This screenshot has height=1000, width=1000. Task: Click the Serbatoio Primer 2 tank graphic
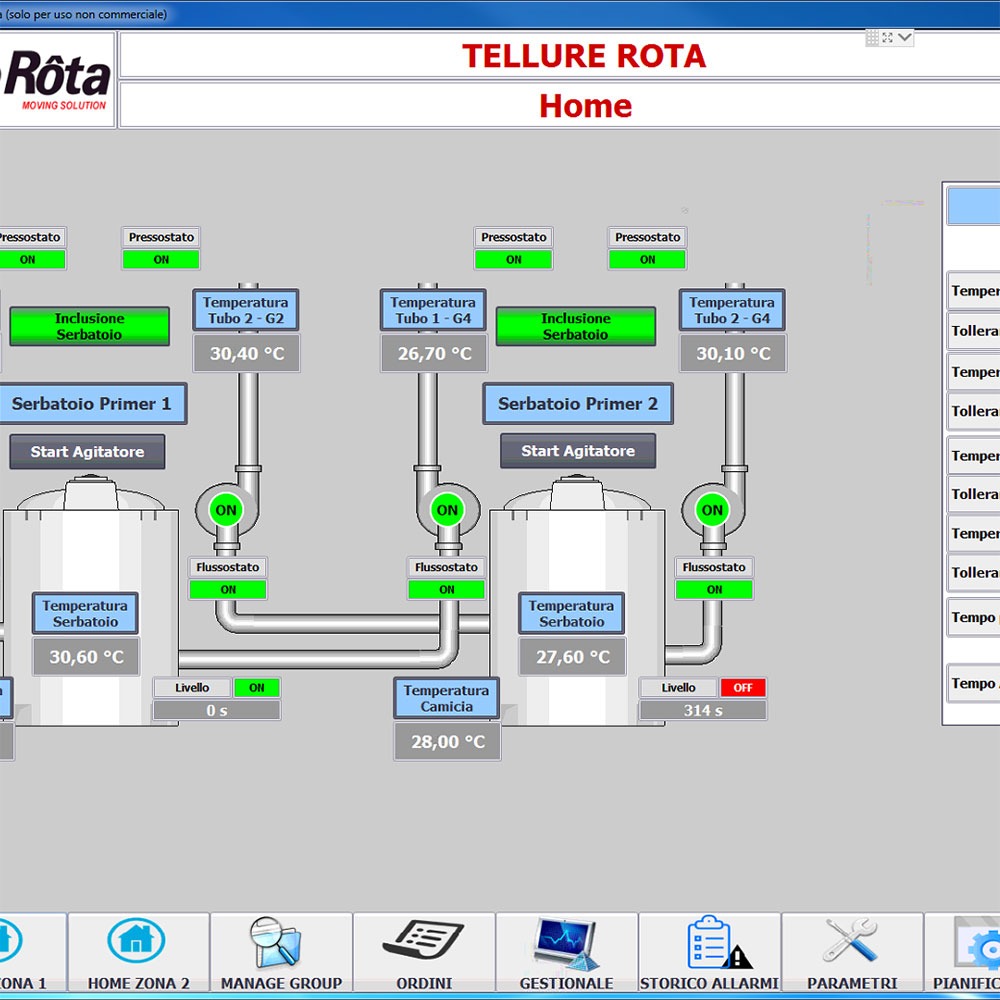tap(577, 599)
